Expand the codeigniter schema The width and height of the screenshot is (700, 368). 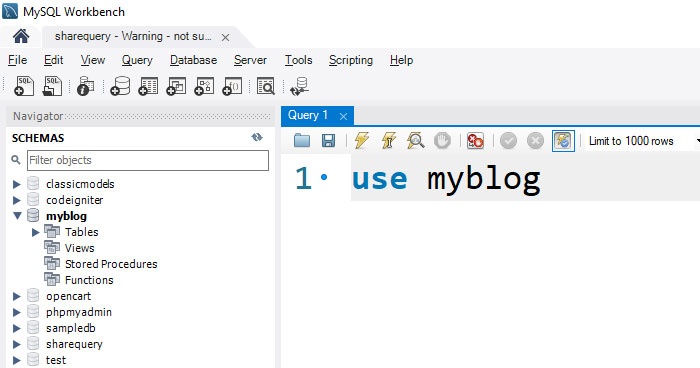pos(17,200)
